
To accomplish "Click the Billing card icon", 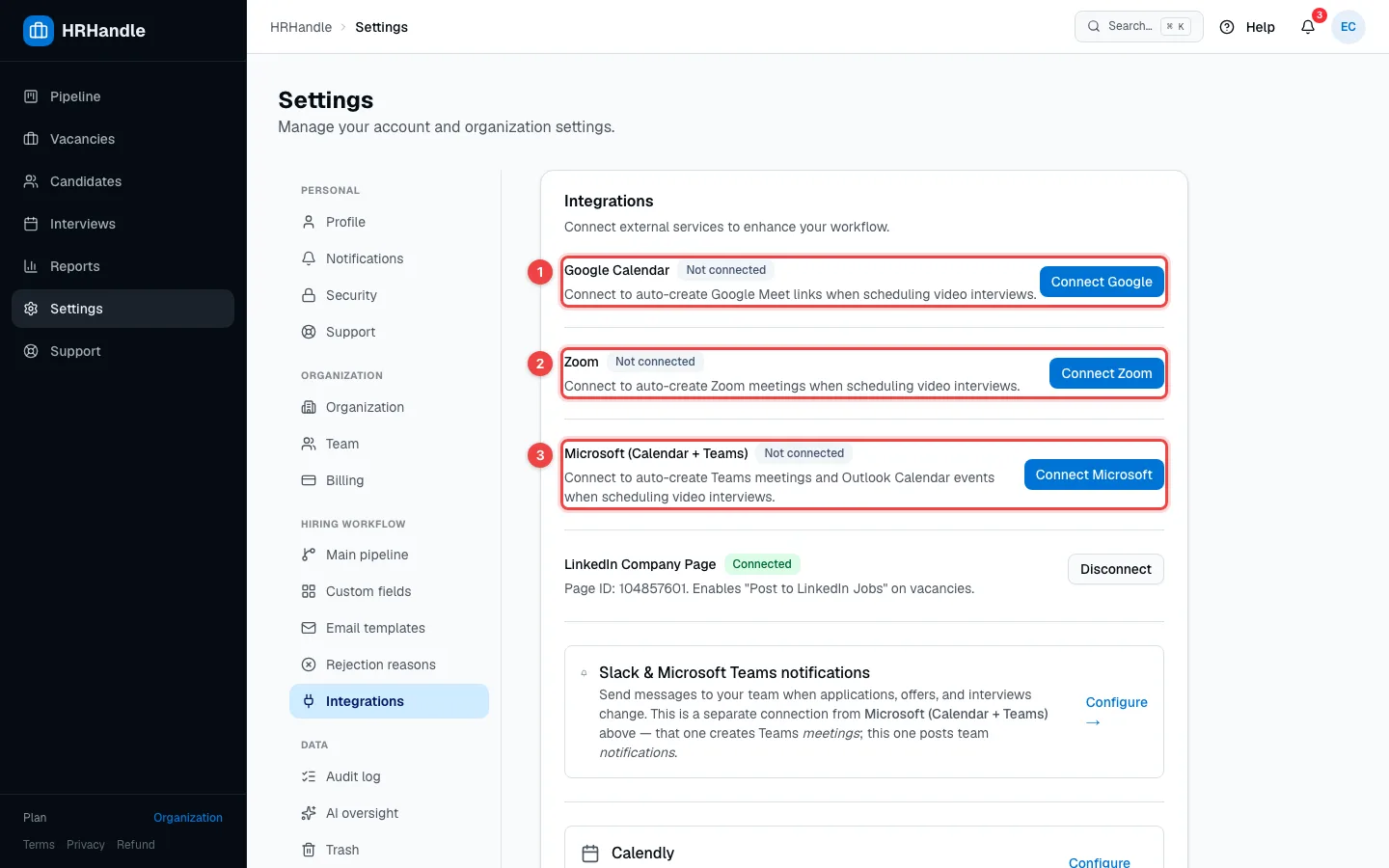I will [309, 480].
